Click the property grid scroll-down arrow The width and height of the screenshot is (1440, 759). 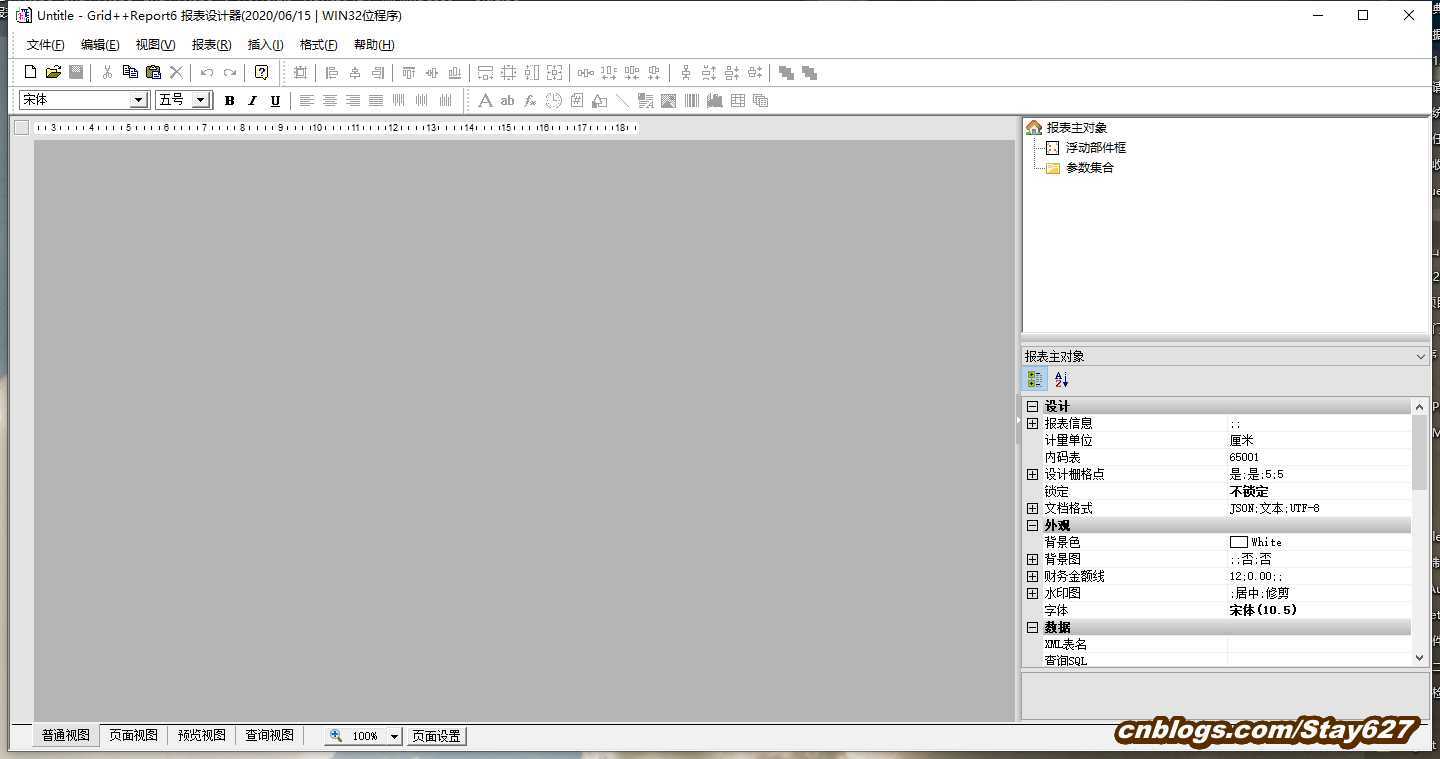[1420, 658]
